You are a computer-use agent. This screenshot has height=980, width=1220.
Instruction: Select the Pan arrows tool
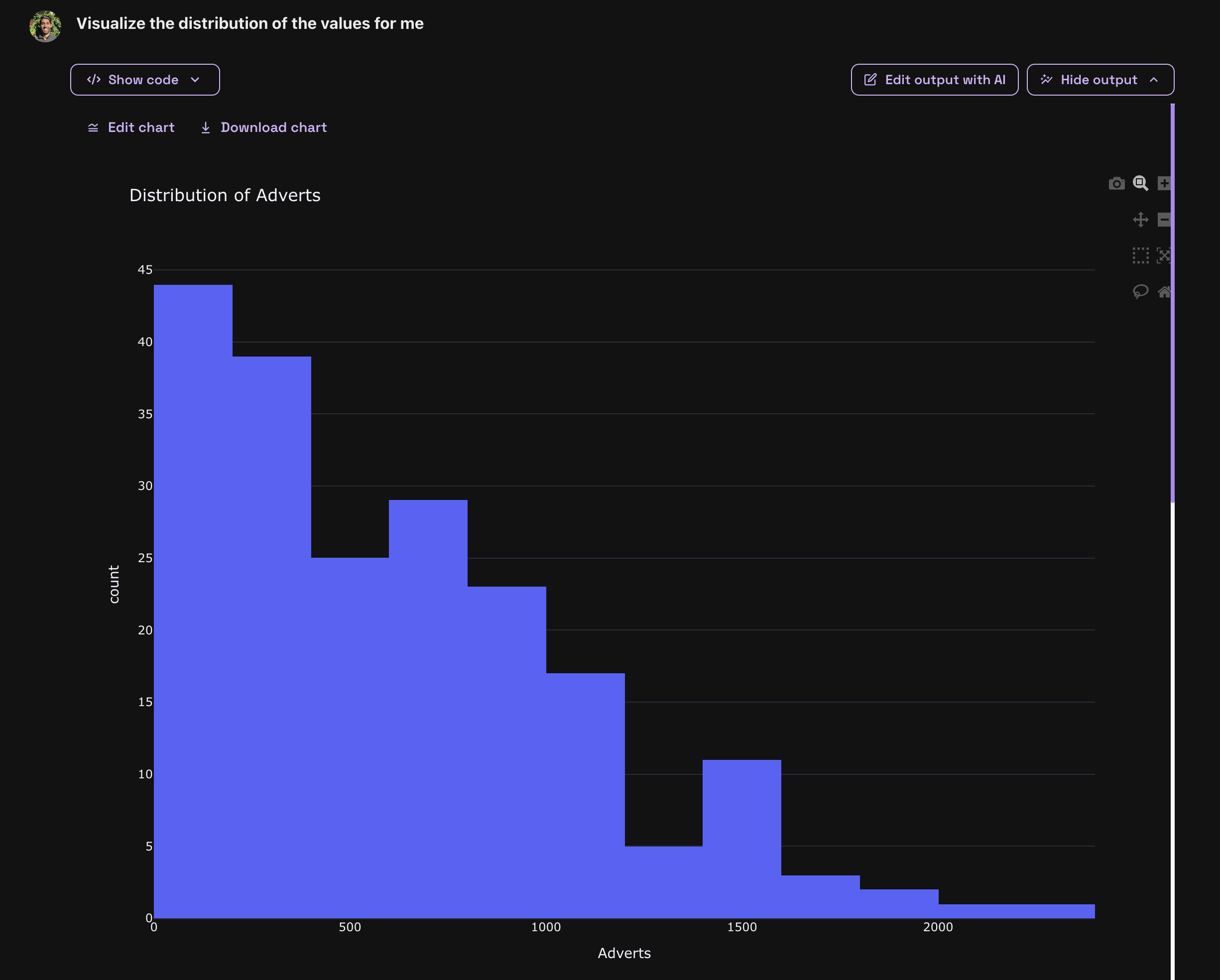click(1140, 220)
